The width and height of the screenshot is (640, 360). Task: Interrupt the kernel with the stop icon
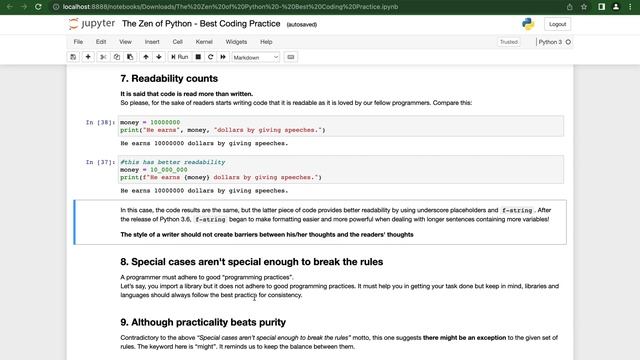(x=198, y=57)
